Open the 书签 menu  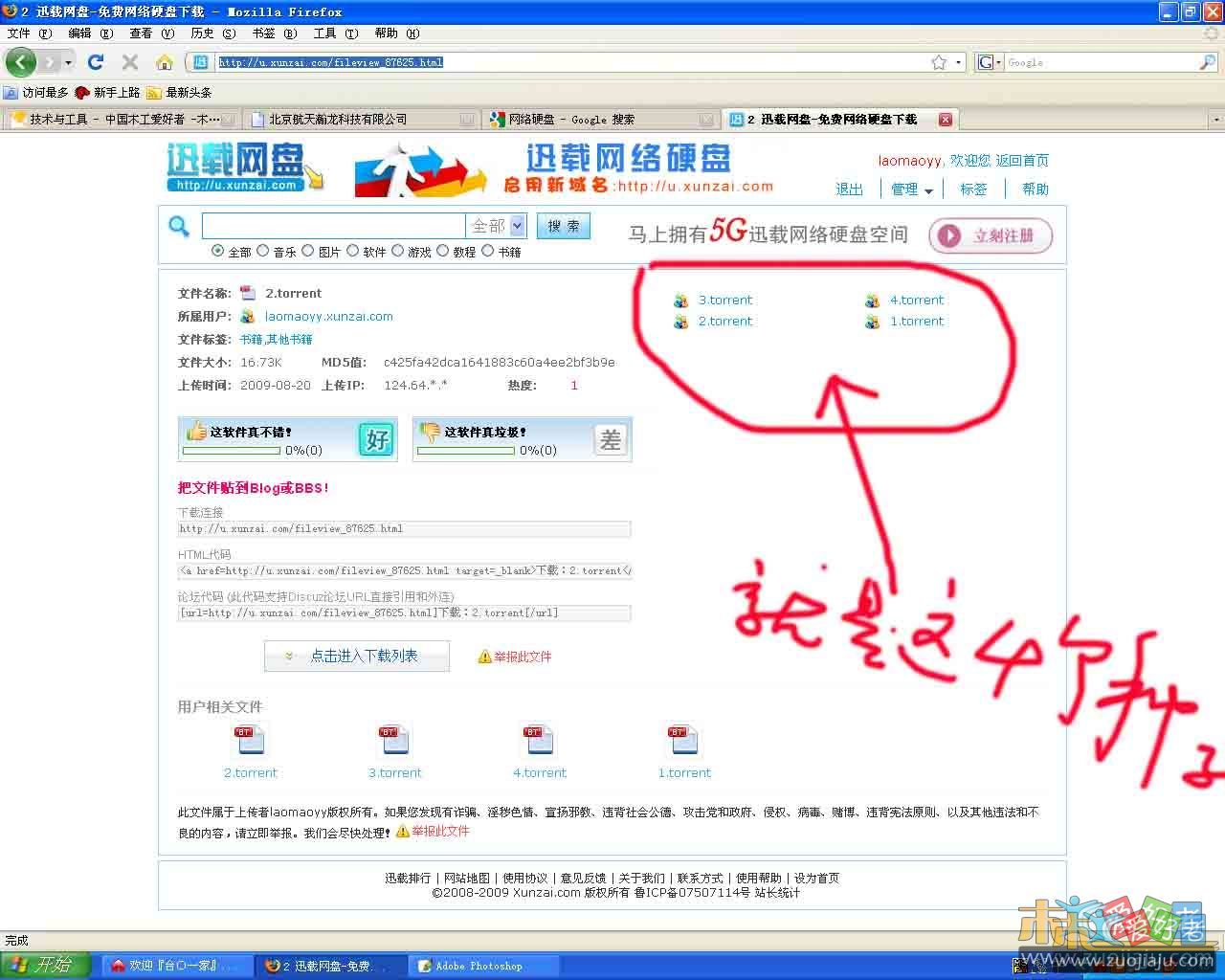click(274, 33)
